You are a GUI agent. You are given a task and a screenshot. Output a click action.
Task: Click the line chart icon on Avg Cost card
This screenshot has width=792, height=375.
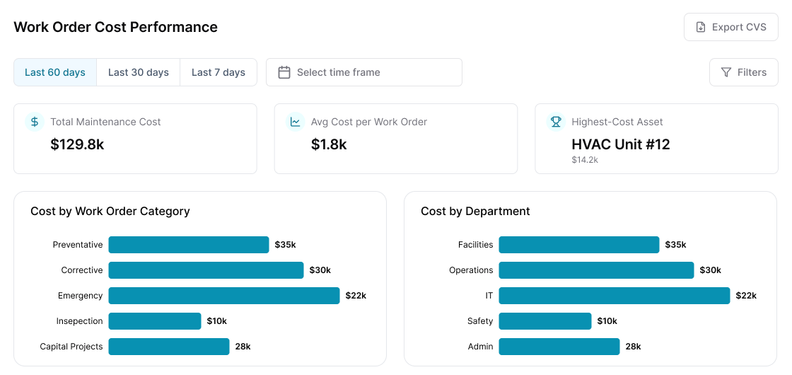[x=295, y=122]
